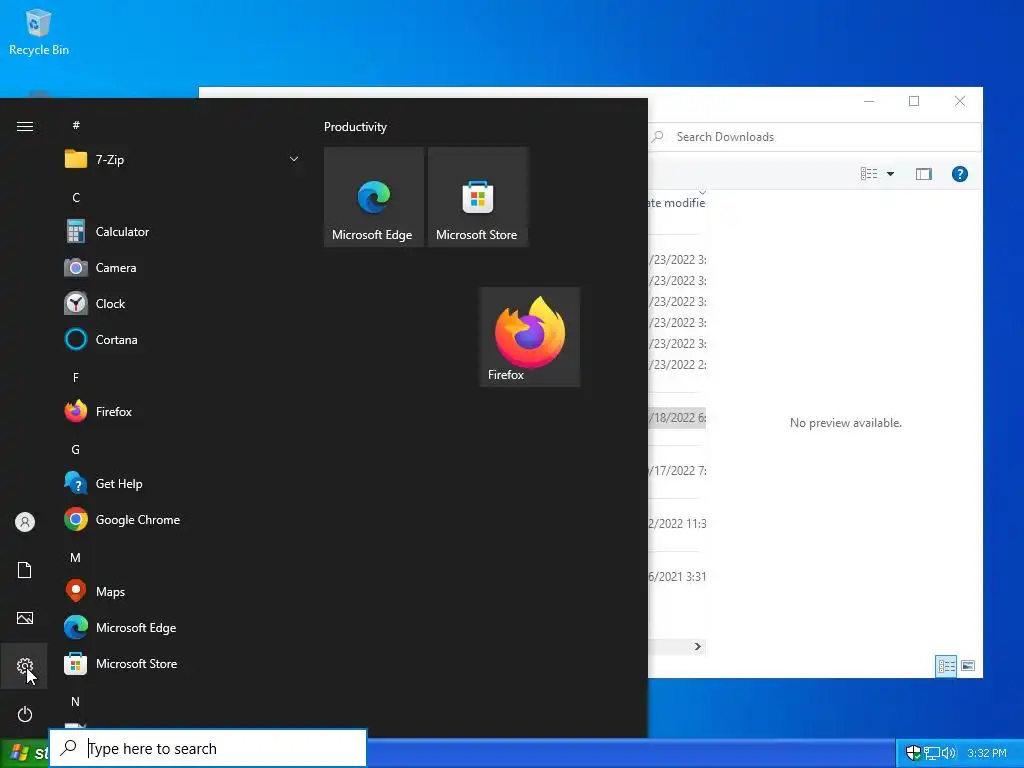Click the letter header 'M'
1024x768 pixels.
pyautogui.click(x=76, y=558)
